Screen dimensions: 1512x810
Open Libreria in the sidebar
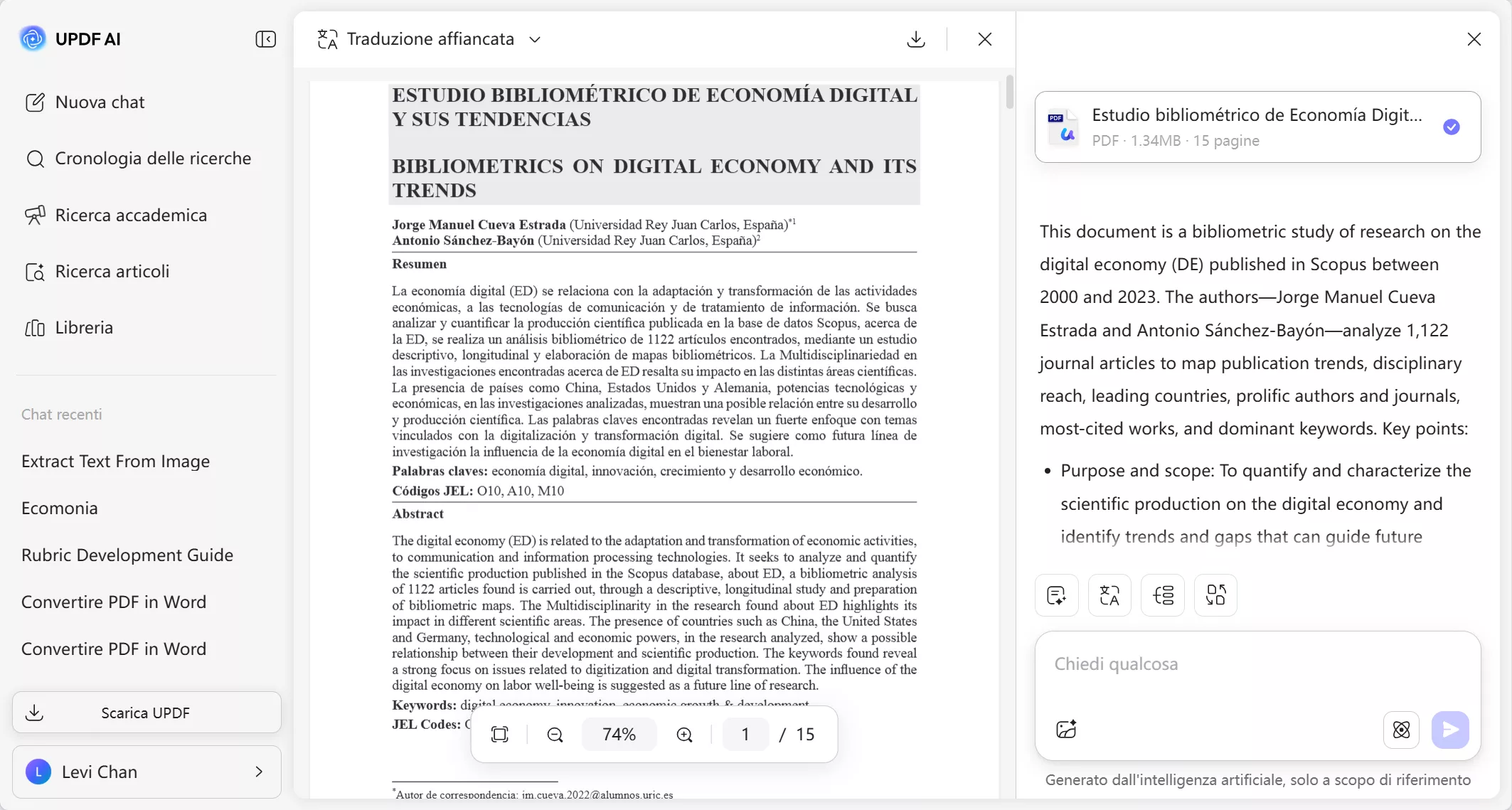coord(84,327)
